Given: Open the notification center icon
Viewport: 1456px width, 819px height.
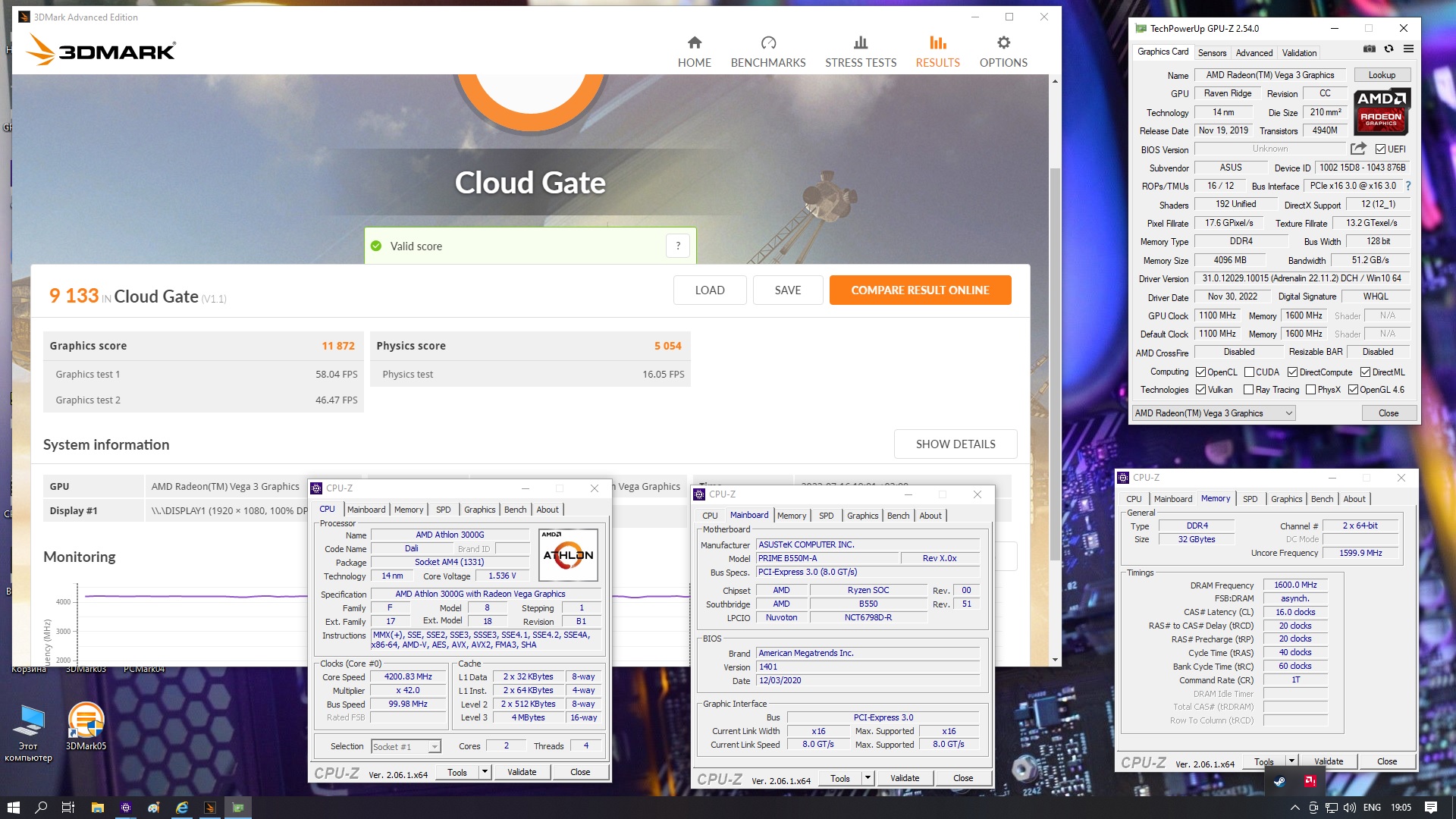Looking at the screenshot, I should pos(1431,808).
